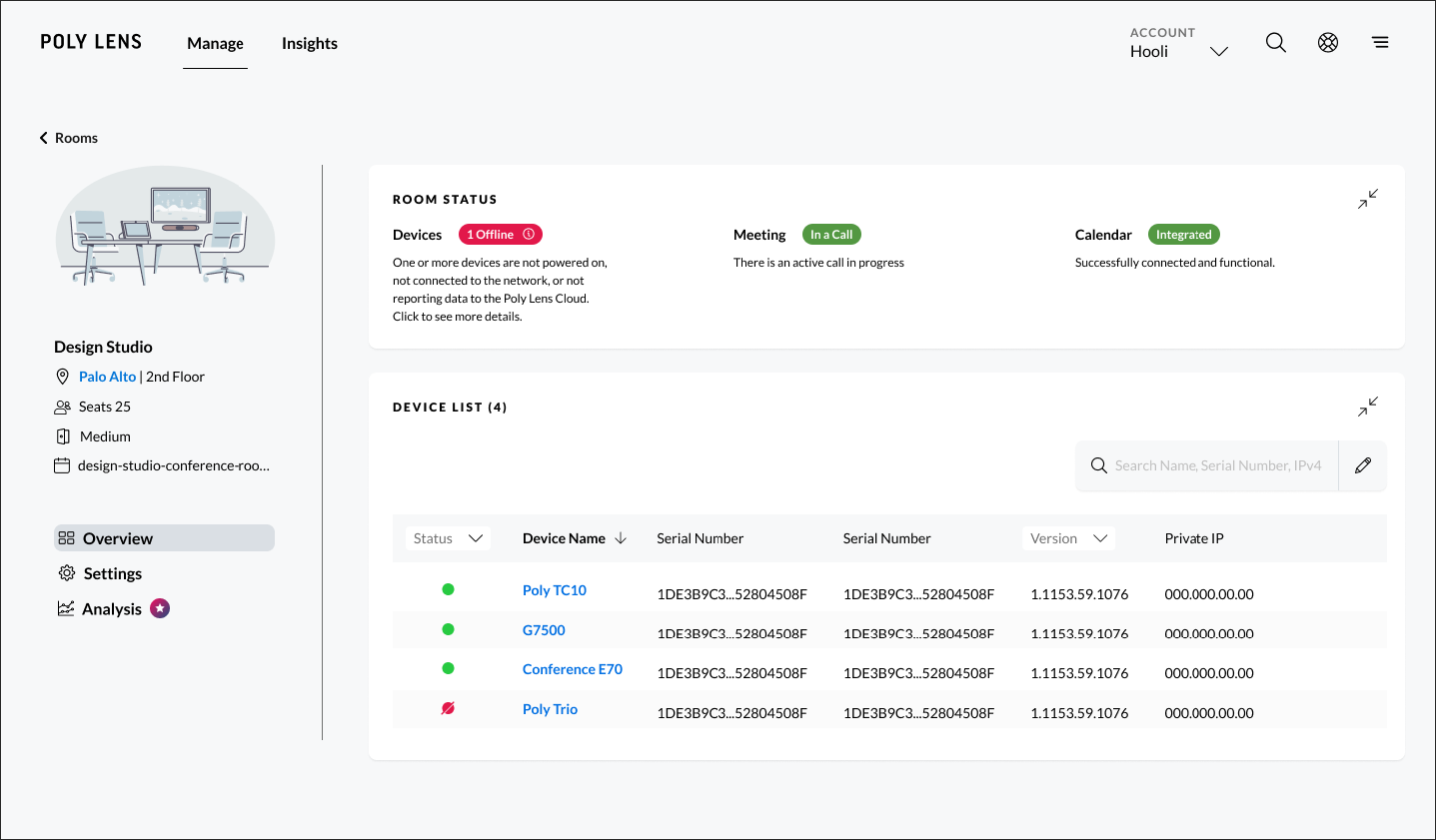Open the globe icon in top bar
This screenshot has width=1436, height=840.
pyautogui.click(x=1327, y=43)
